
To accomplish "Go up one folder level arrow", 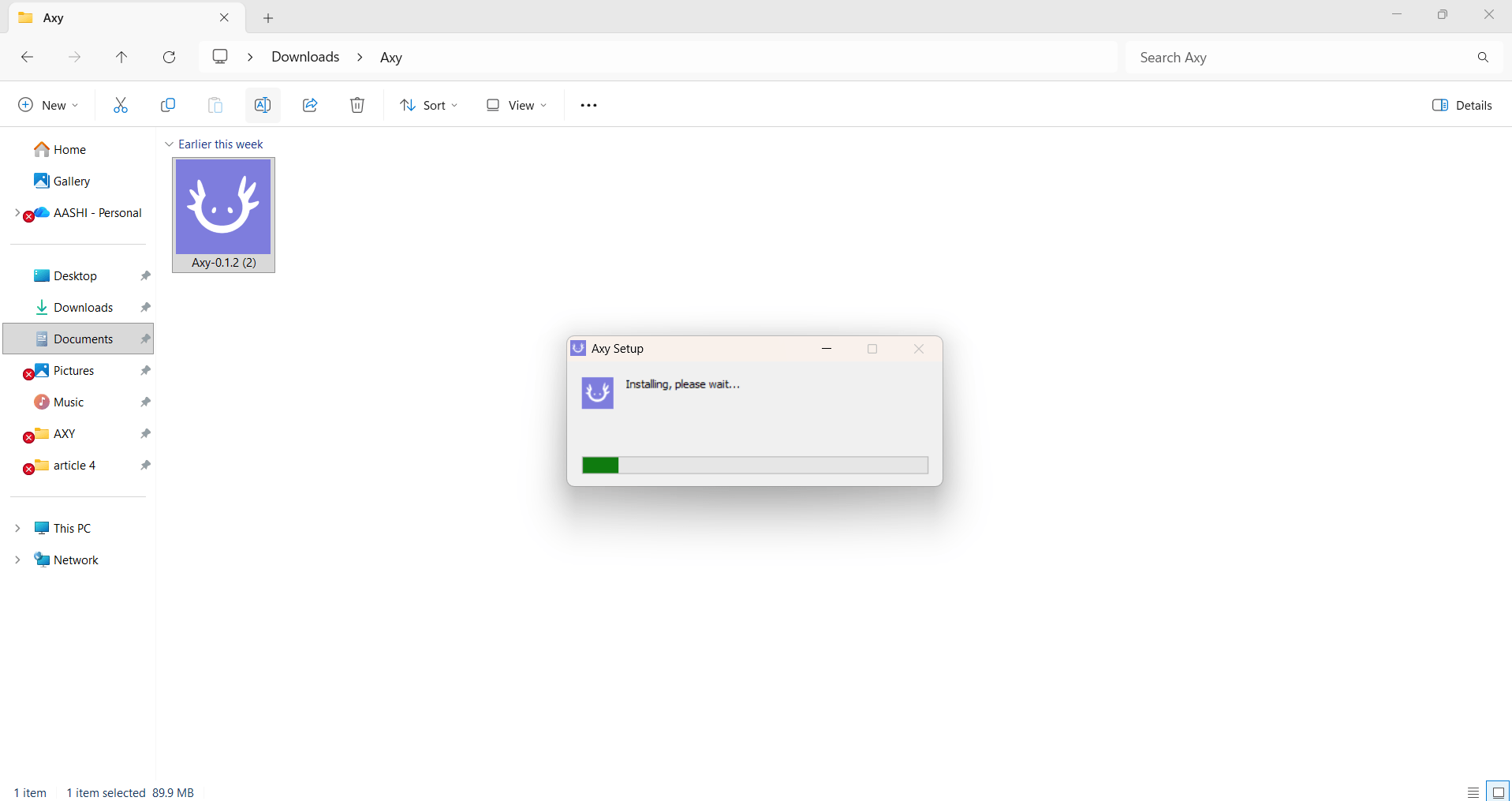I will point(121,57).
